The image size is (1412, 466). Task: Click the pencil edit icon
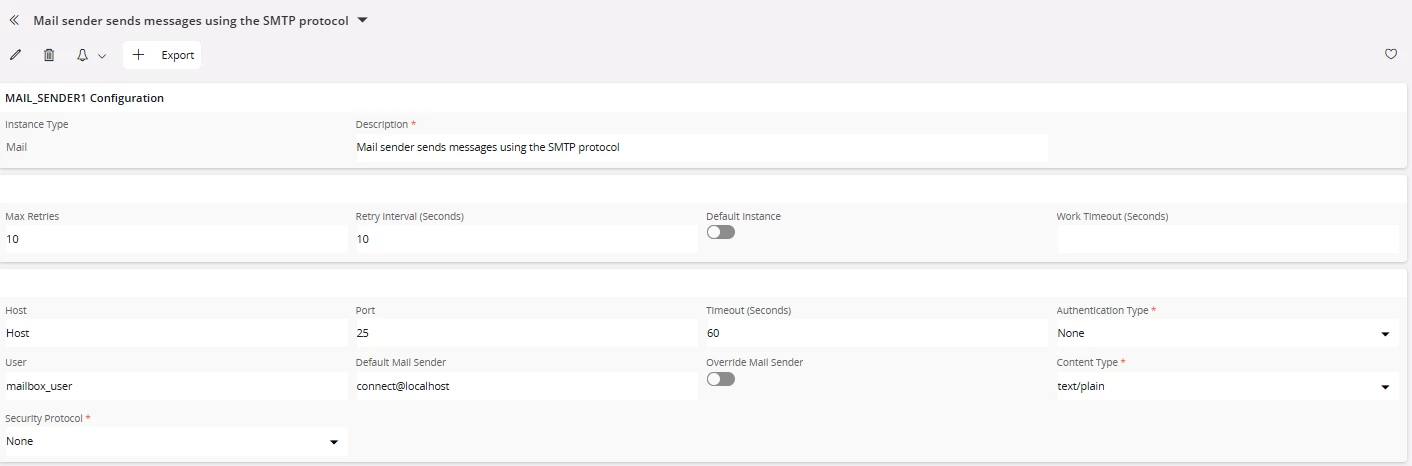tap(15, 55)
